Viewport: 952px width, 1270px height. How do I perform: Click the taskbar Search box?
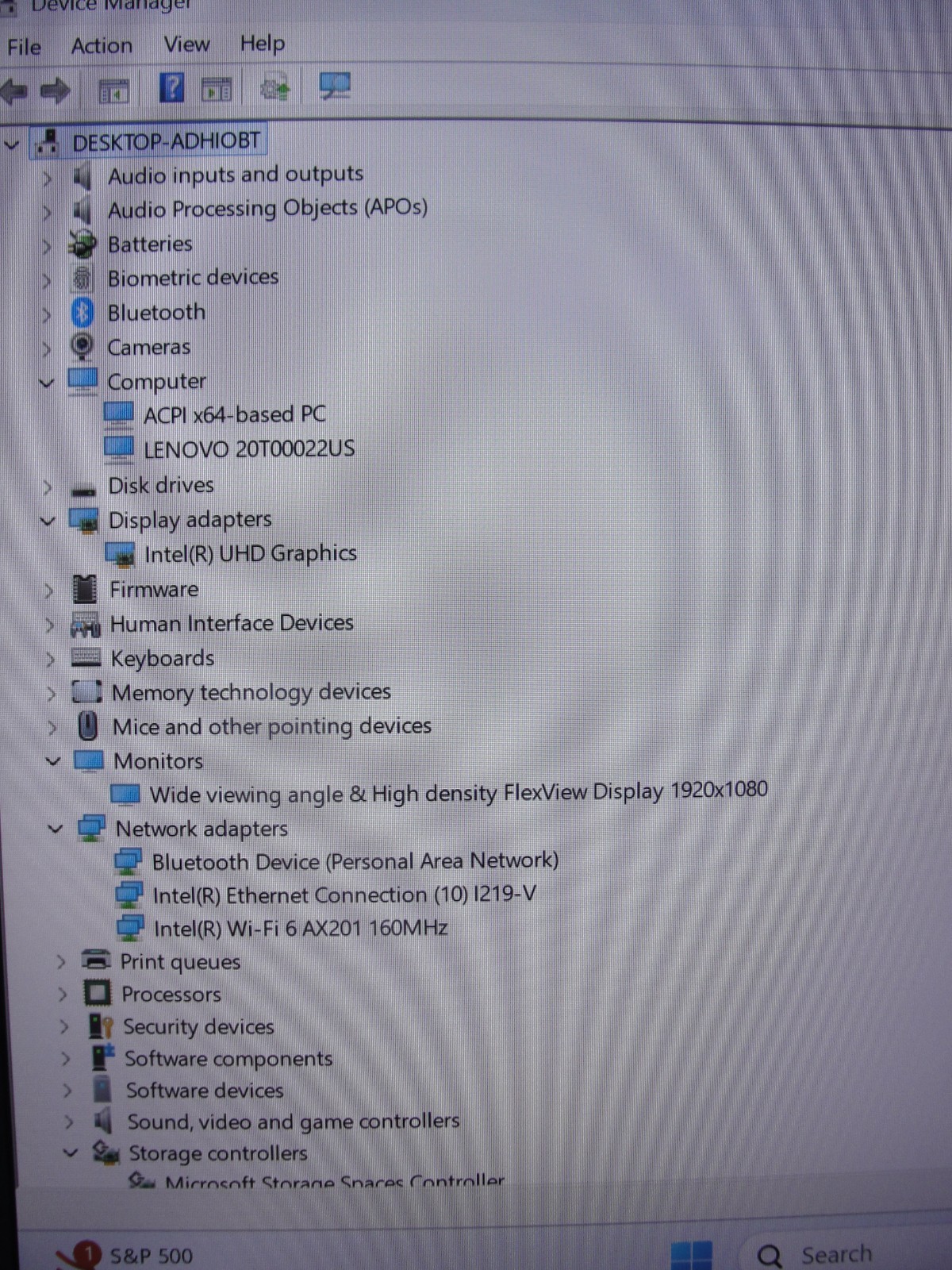coord(846,1254)
